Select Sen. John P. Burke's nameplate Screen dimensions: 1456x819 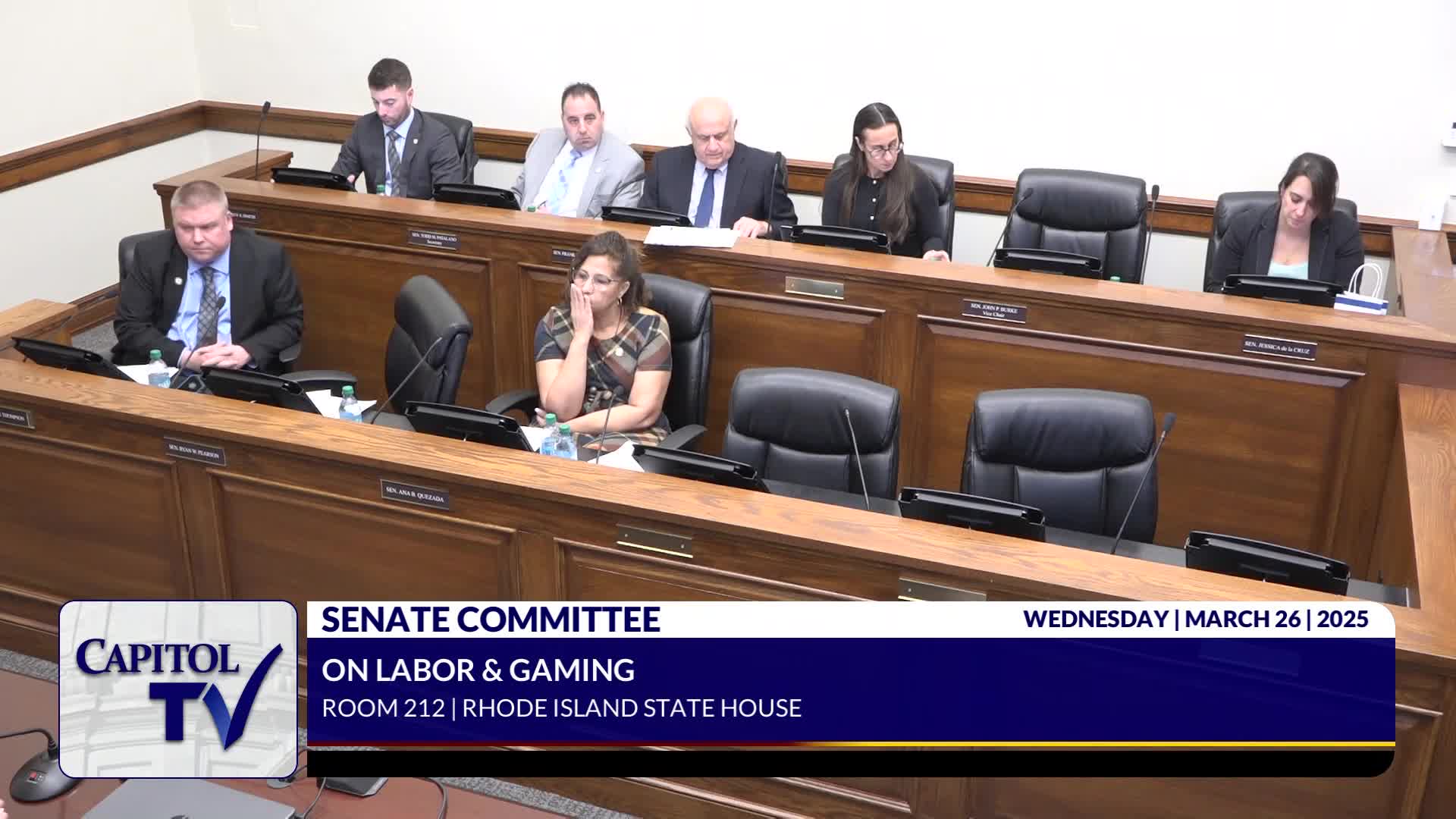click(993, 311)
